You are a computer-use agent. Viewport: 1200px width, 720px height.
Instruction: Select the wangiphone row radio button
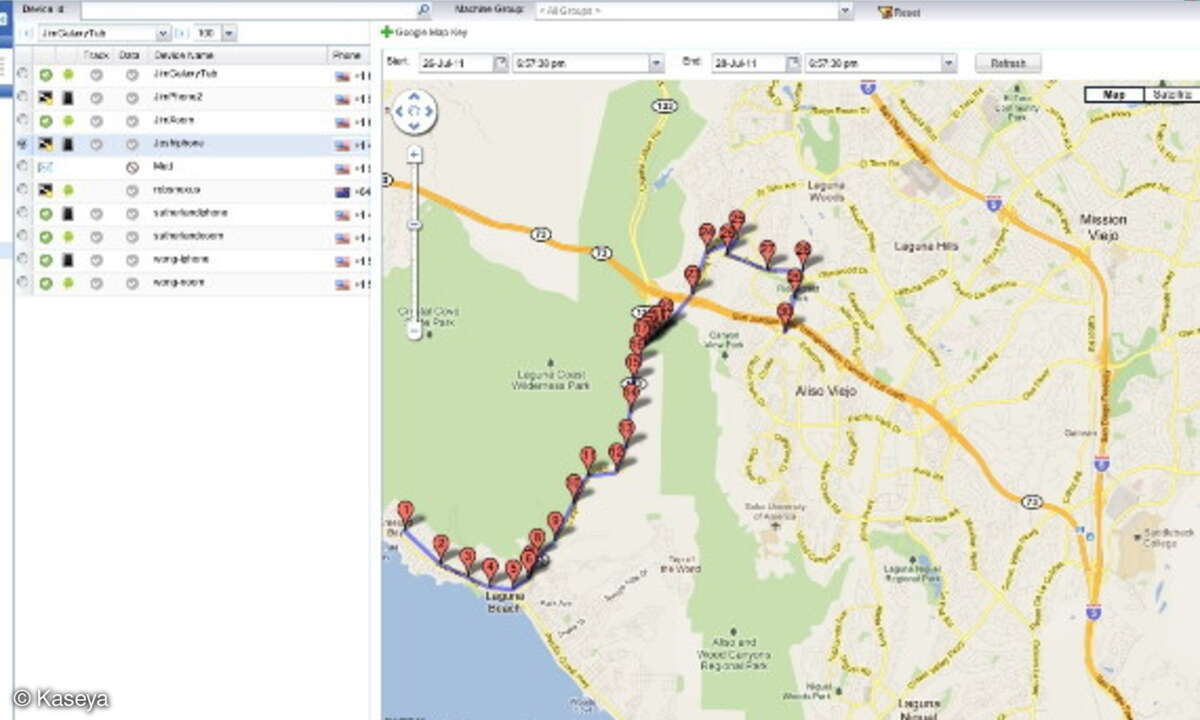click(23, 260)
